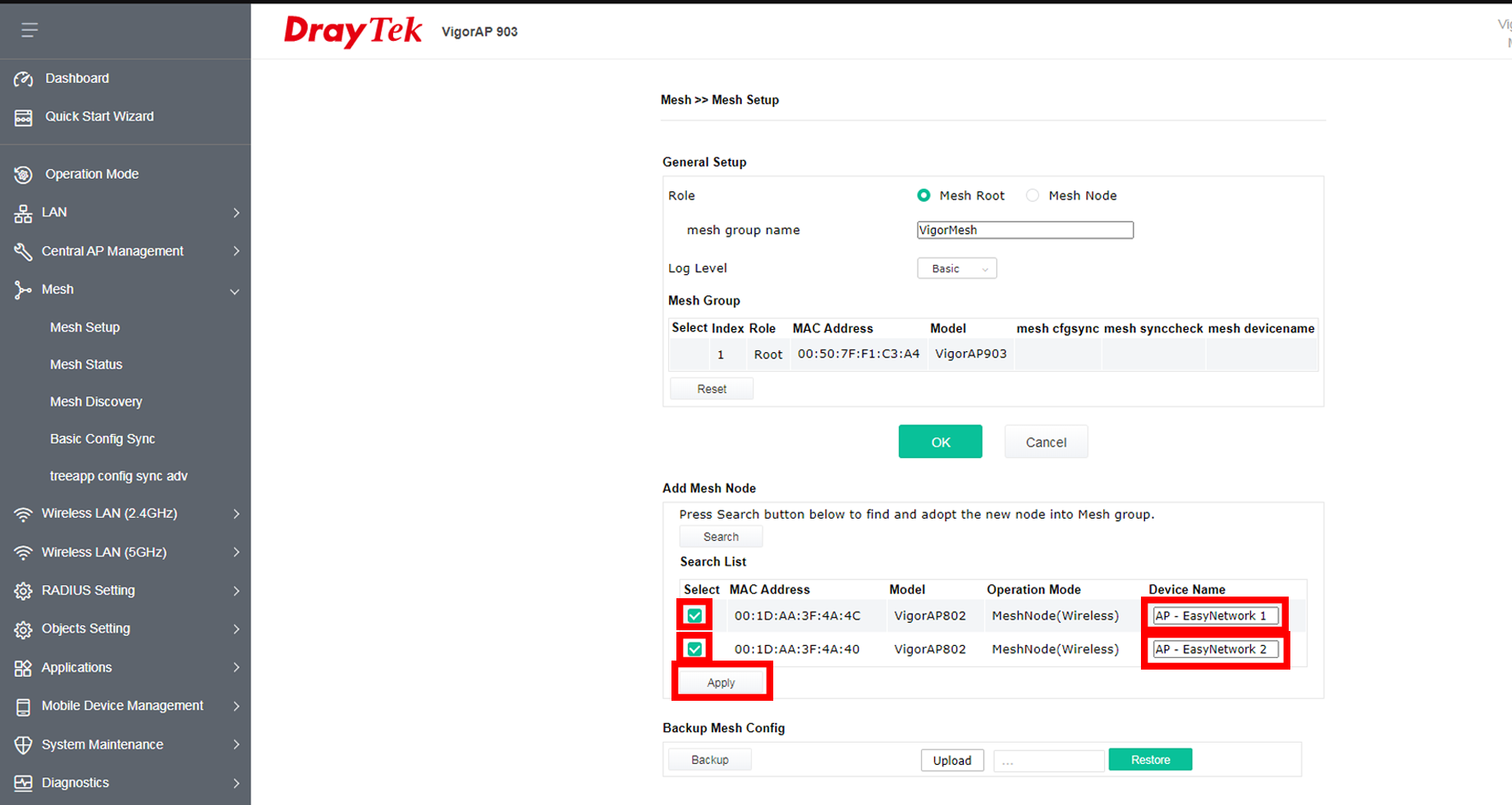Click the LAN network icon
The image size is (1512, 805).
[x=23, y=213]
